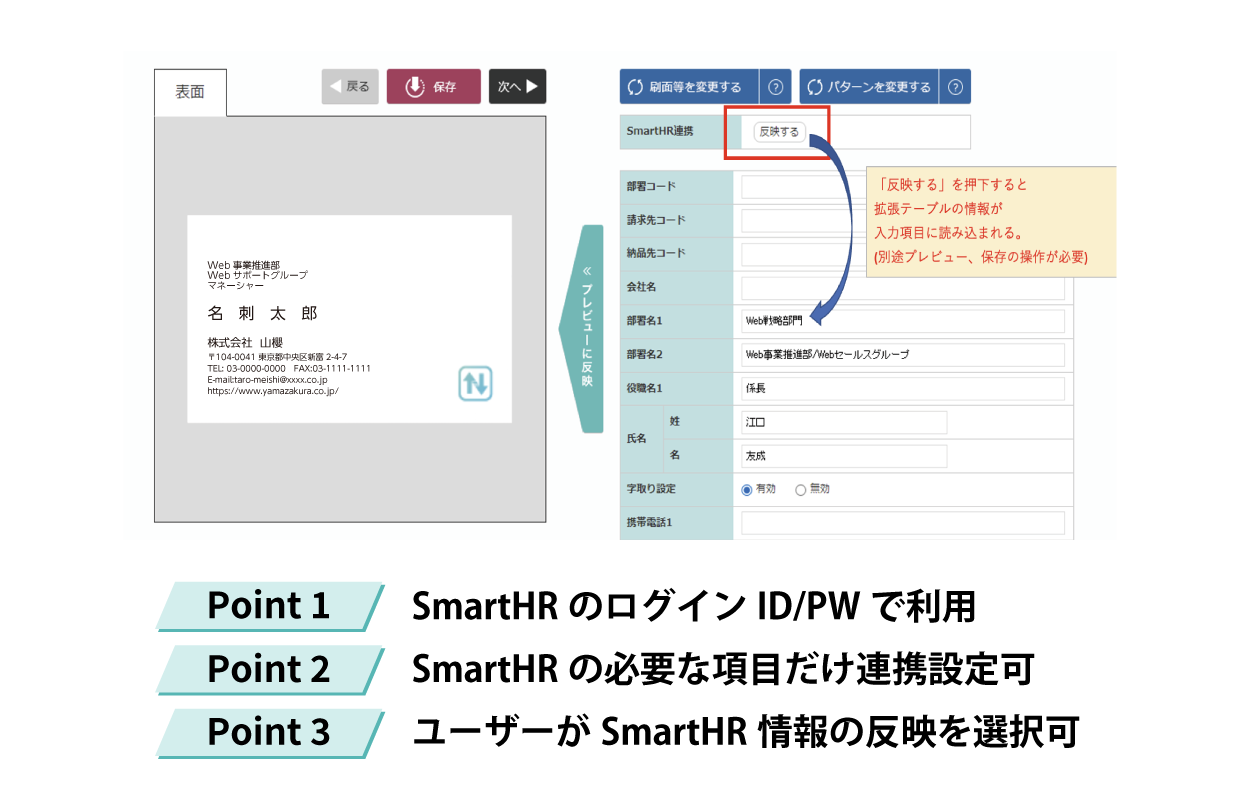This screenshot has height=800, width=1240.
Task: Select the 有効 radio option
Action: coord(746,490)
